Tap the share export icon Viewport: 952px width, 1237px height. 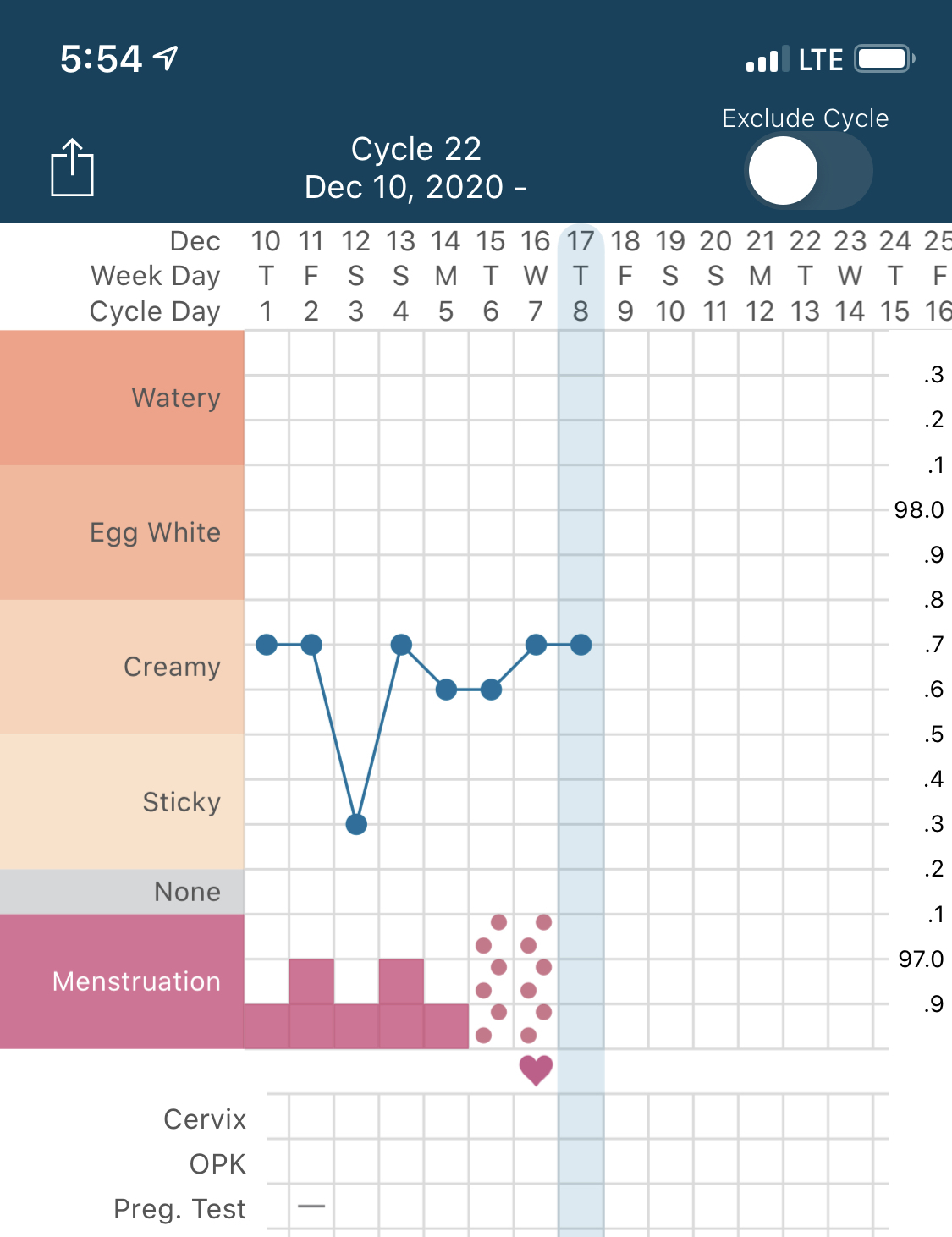(x=72, y=168)
